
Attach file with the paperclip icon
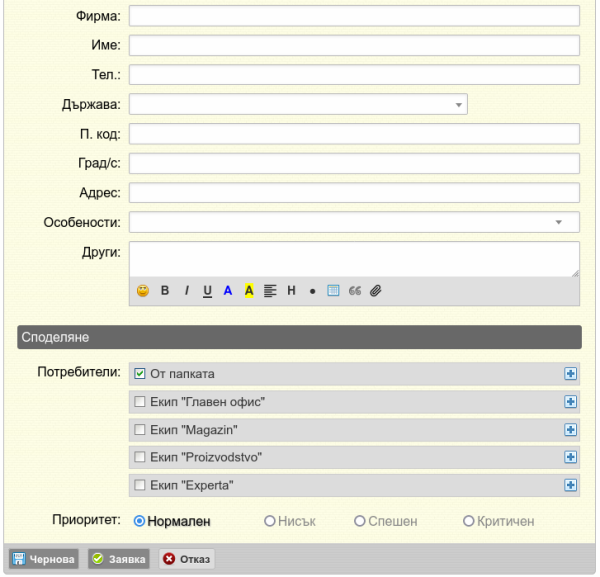pos(376,291)
